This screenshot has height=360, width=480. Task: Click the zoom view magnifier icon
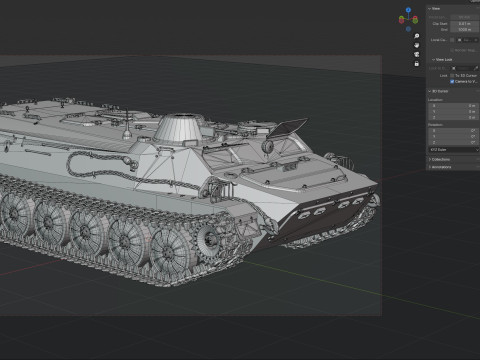pyautogui.click(x=416, y=36)
